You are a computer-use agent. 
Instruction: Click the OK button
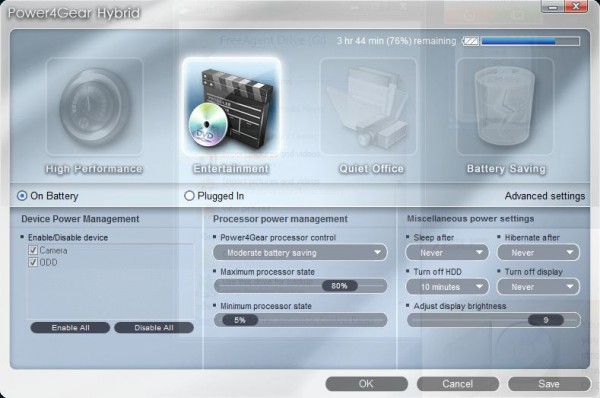pyautogui.click(x=366, y=384)
